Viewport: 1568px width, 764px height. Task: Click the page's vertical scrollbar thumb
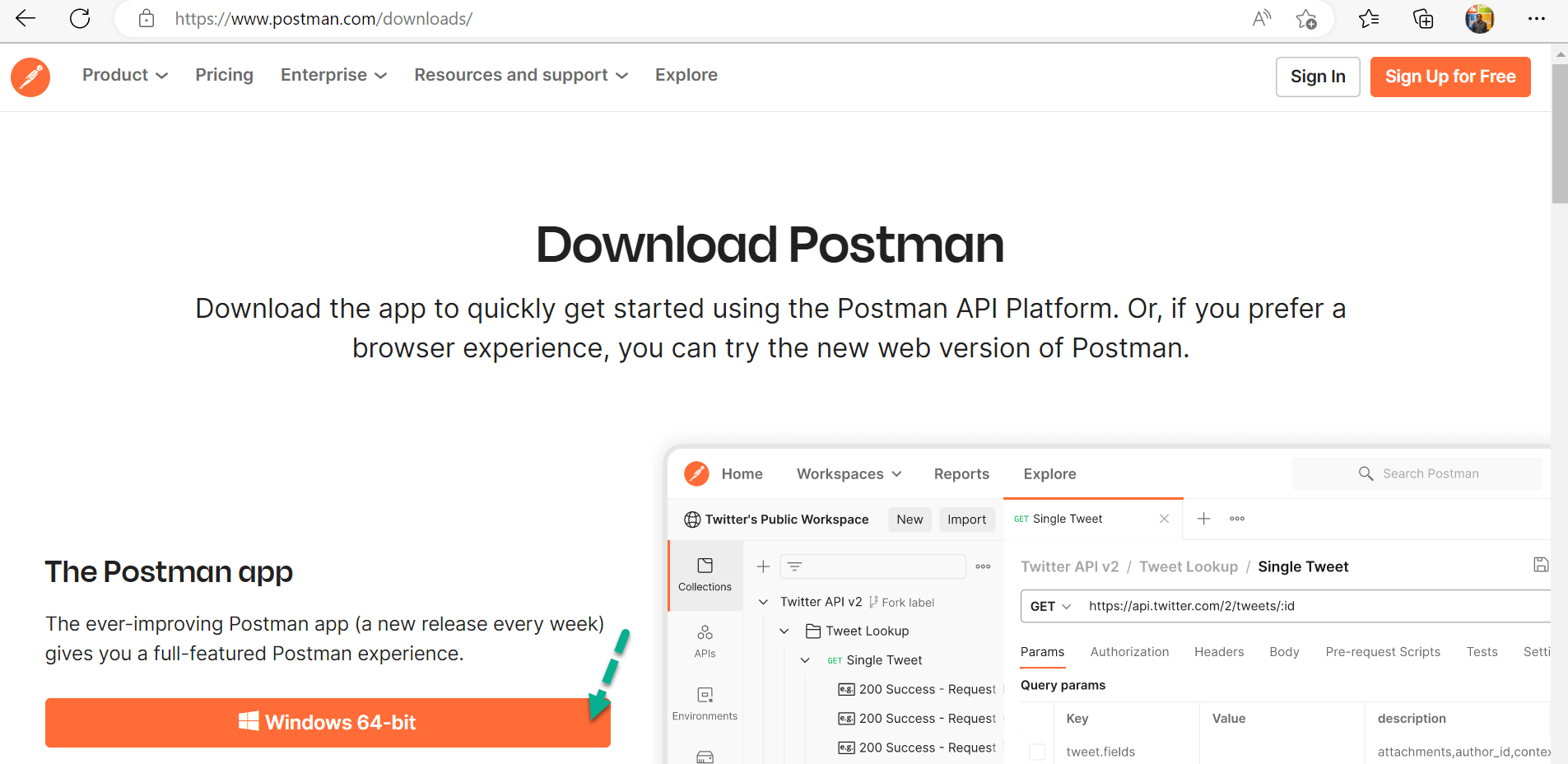(x=1560, y=134)
